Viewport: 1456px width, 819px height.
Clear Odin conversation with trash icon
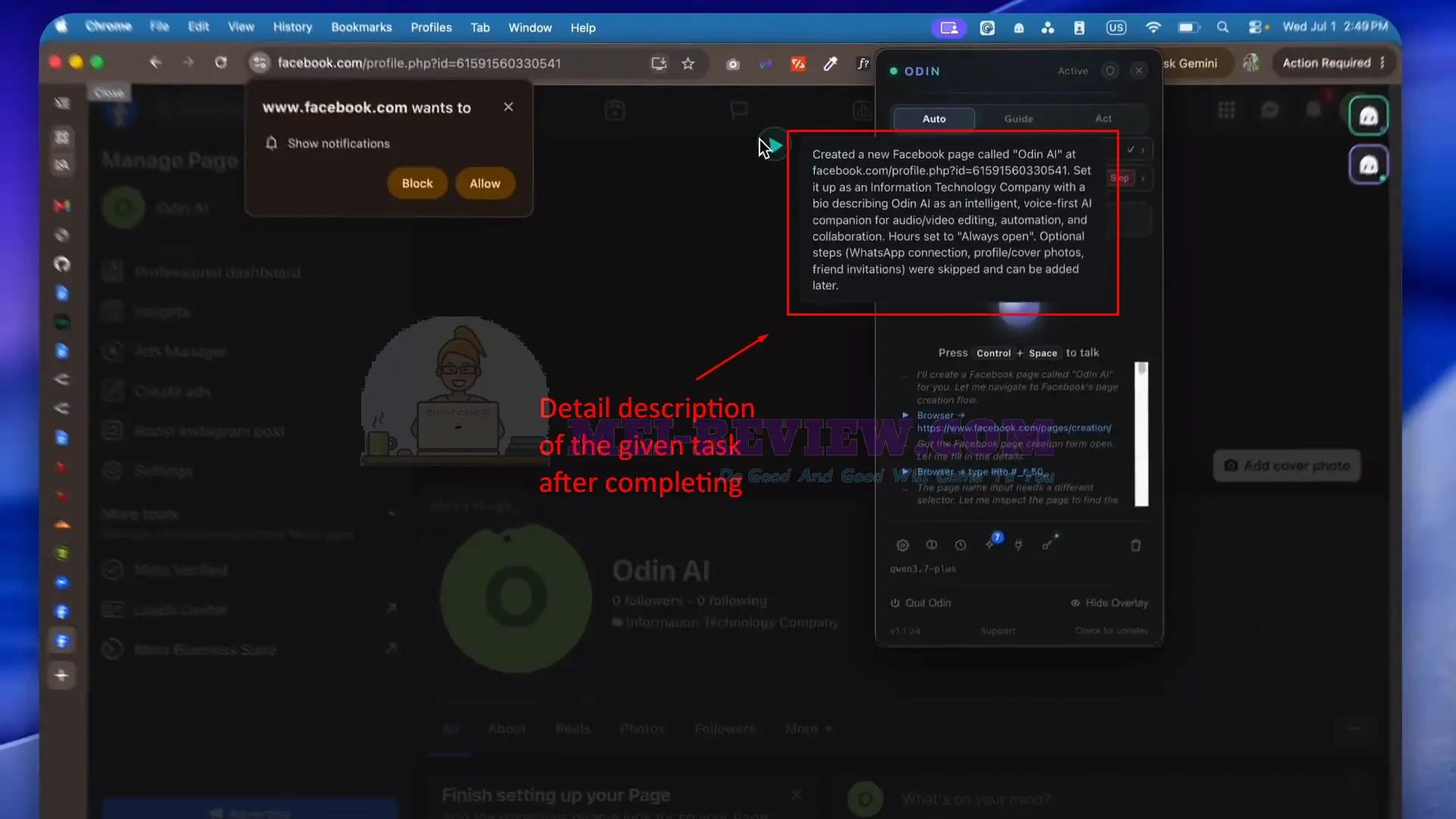click(1136, 545)
